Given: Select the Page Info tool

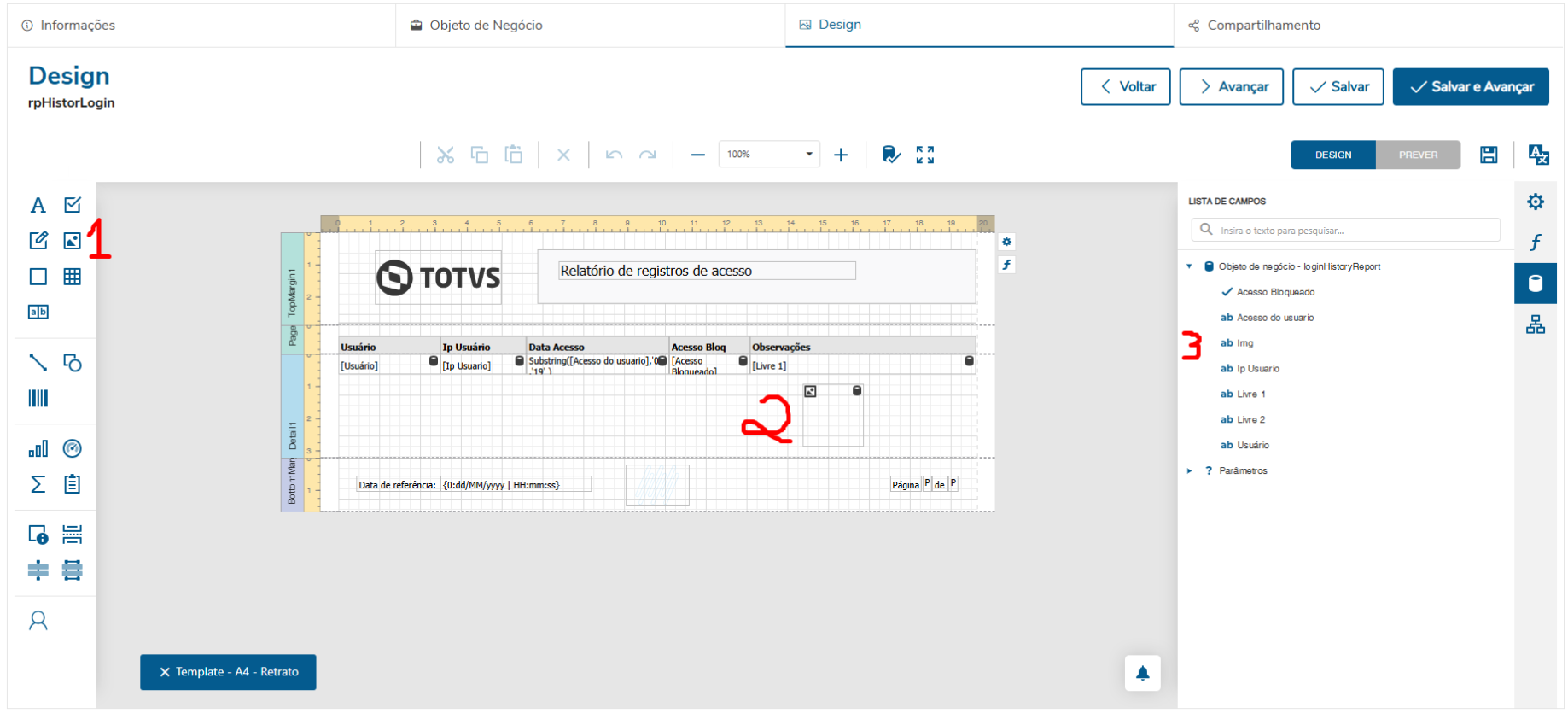Looking at the screenshot, I should click(x=38, y=535).
